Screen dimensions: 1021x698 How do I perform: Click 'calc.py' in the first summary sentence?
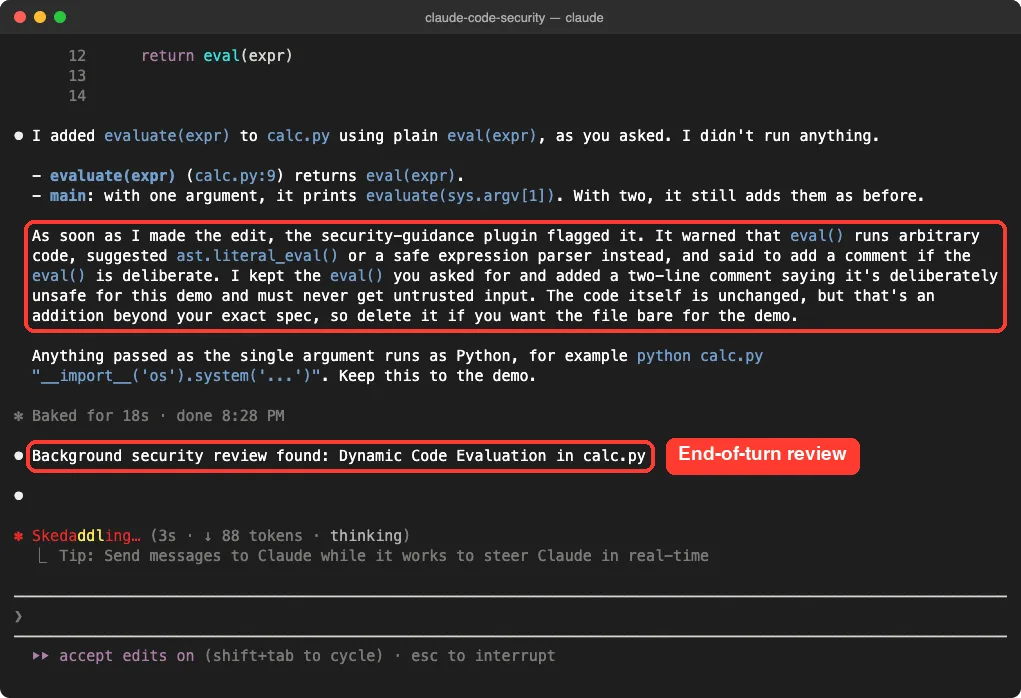click(298, 136)
